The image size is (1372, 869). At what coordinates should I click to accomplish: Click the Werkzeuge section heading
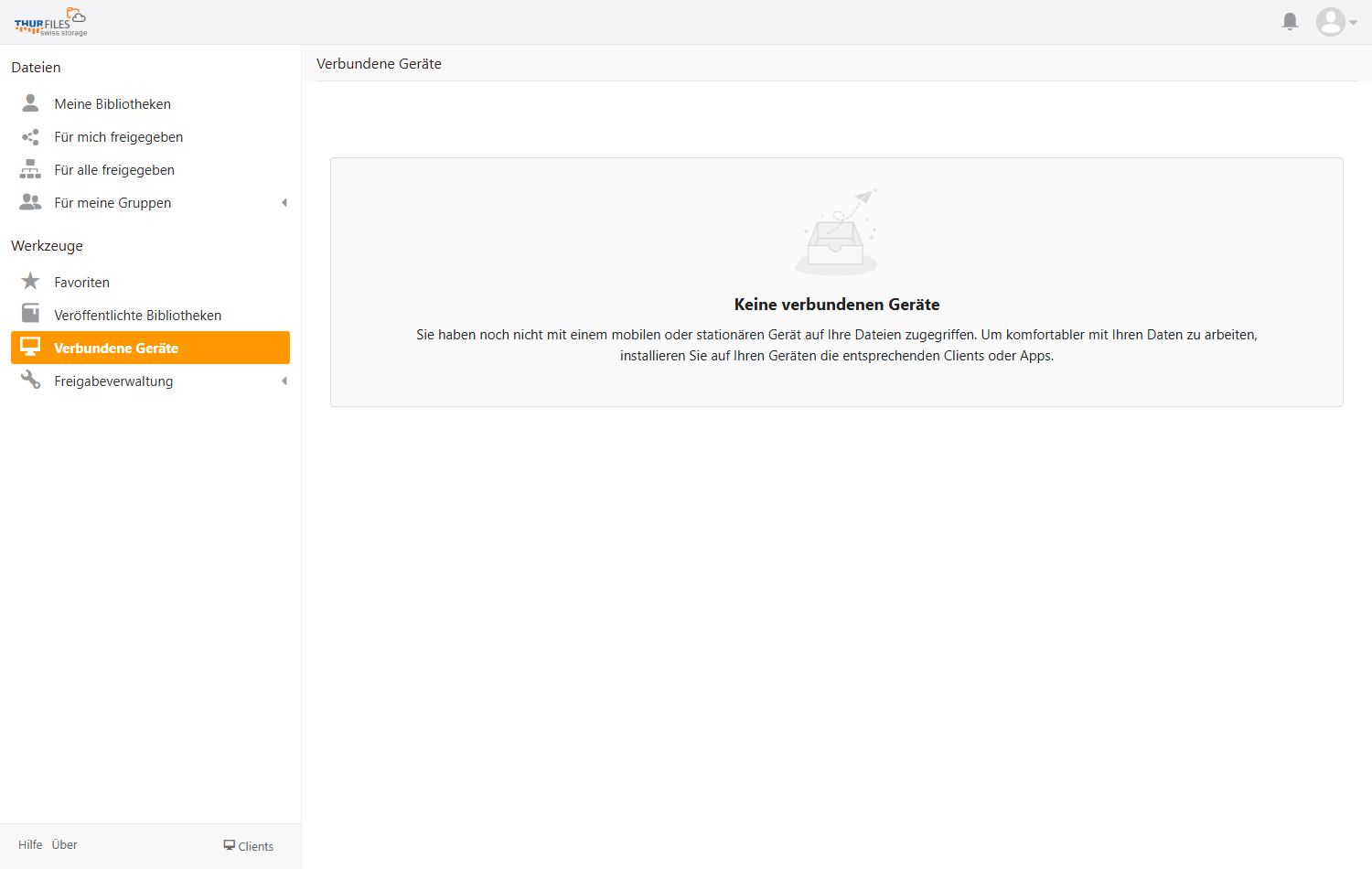pyautogui.click(x=47, y=246)
